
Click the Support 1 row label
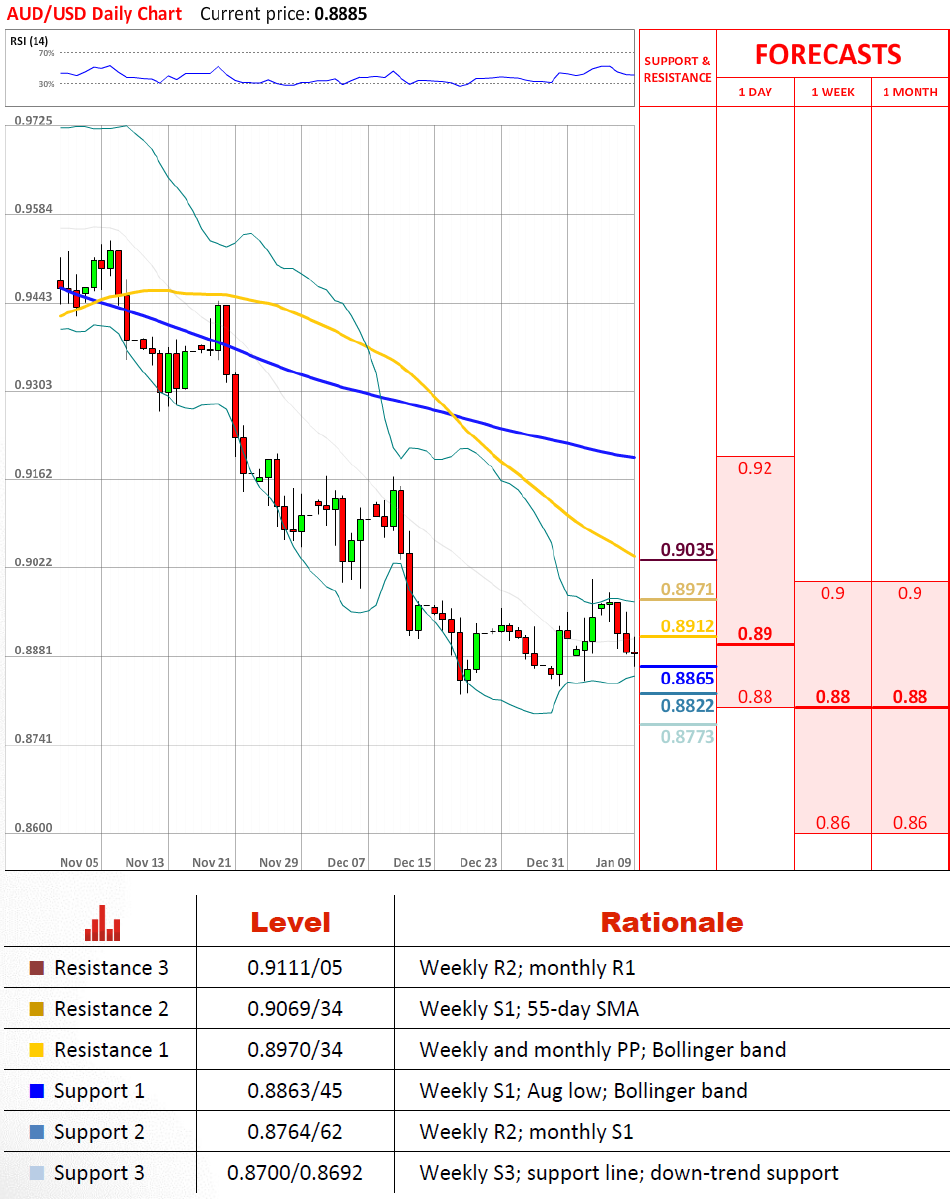click(x=99, y=1091)
